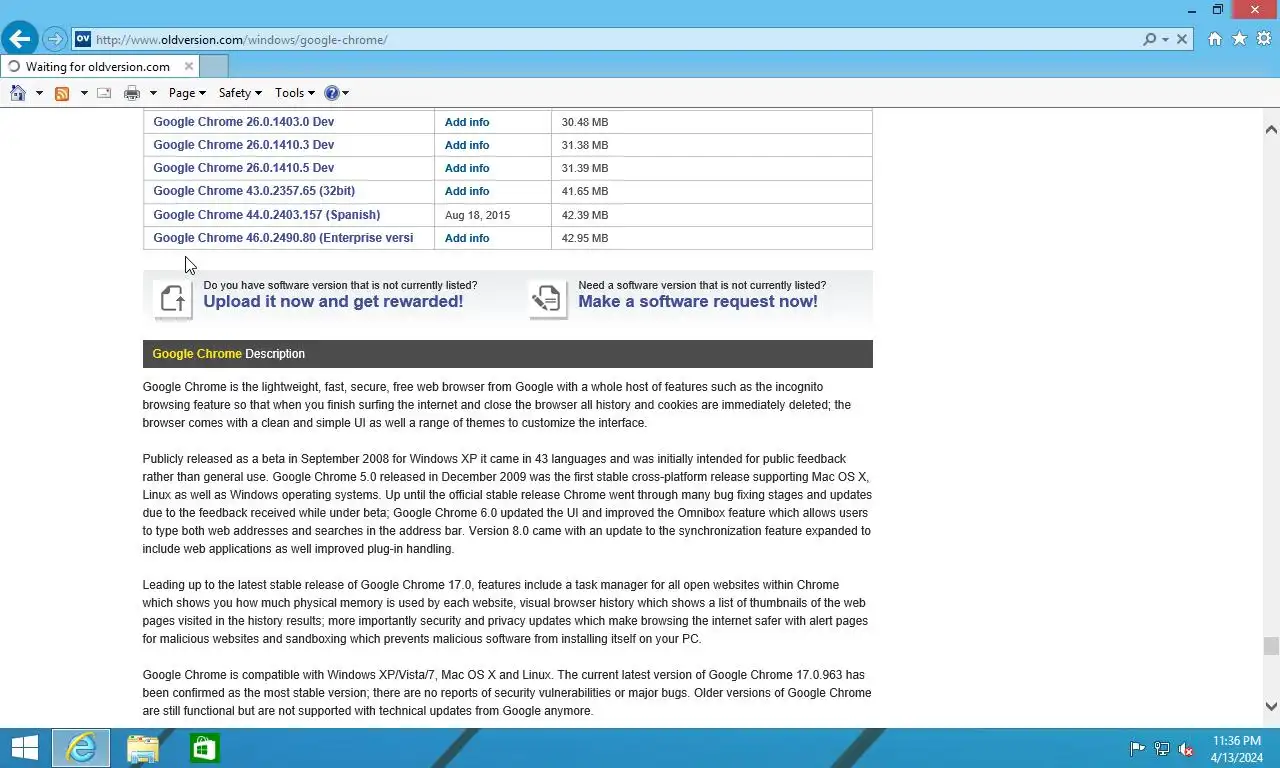1280x768 pixels.
Task: Open the Page menu
Action: pyautogui.click(x=187, y=93)
